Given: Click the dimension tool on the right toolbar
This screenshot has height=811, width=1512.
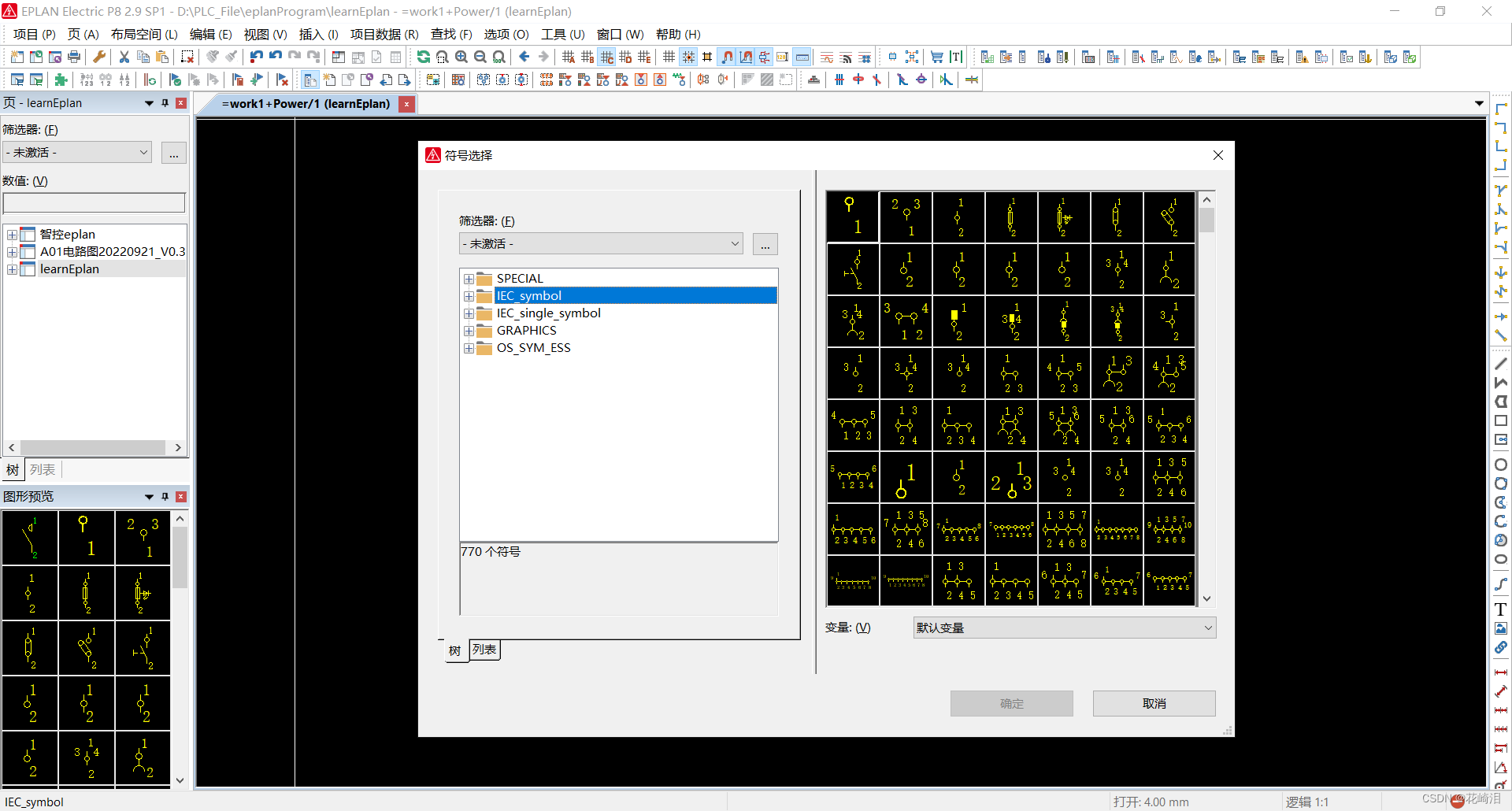Looking at the screenshot, I should [1501, 672].
